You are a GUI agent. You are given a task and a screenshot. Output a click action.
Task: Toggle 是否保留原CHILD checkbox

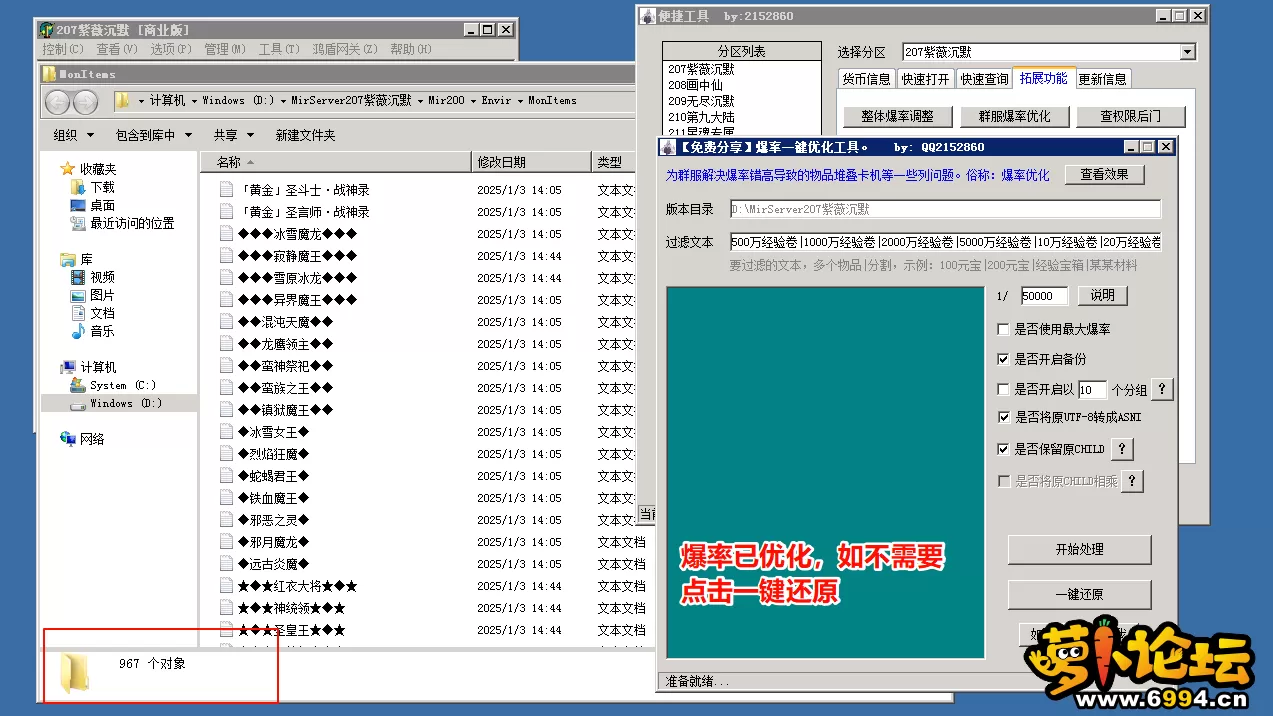(x=1004, y=450)
